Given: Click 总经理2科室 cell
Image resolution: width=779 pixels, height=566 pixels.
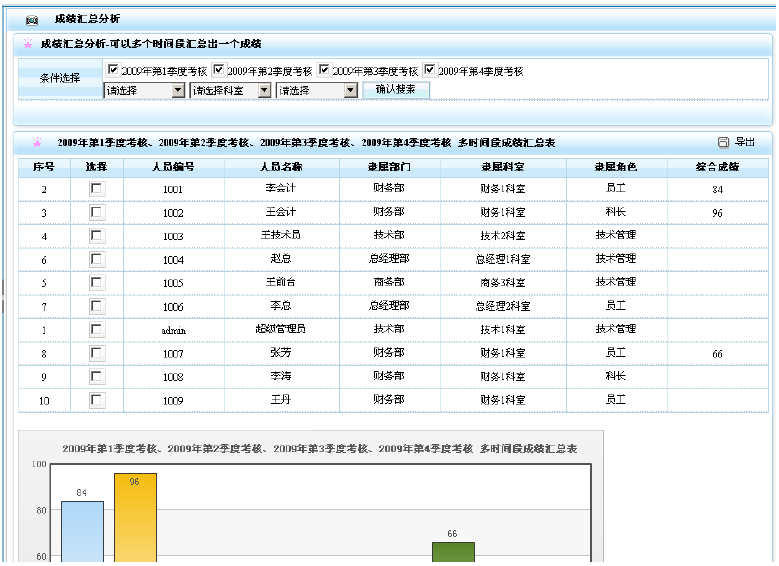Looking at the screenshot, I should point(503,306).
